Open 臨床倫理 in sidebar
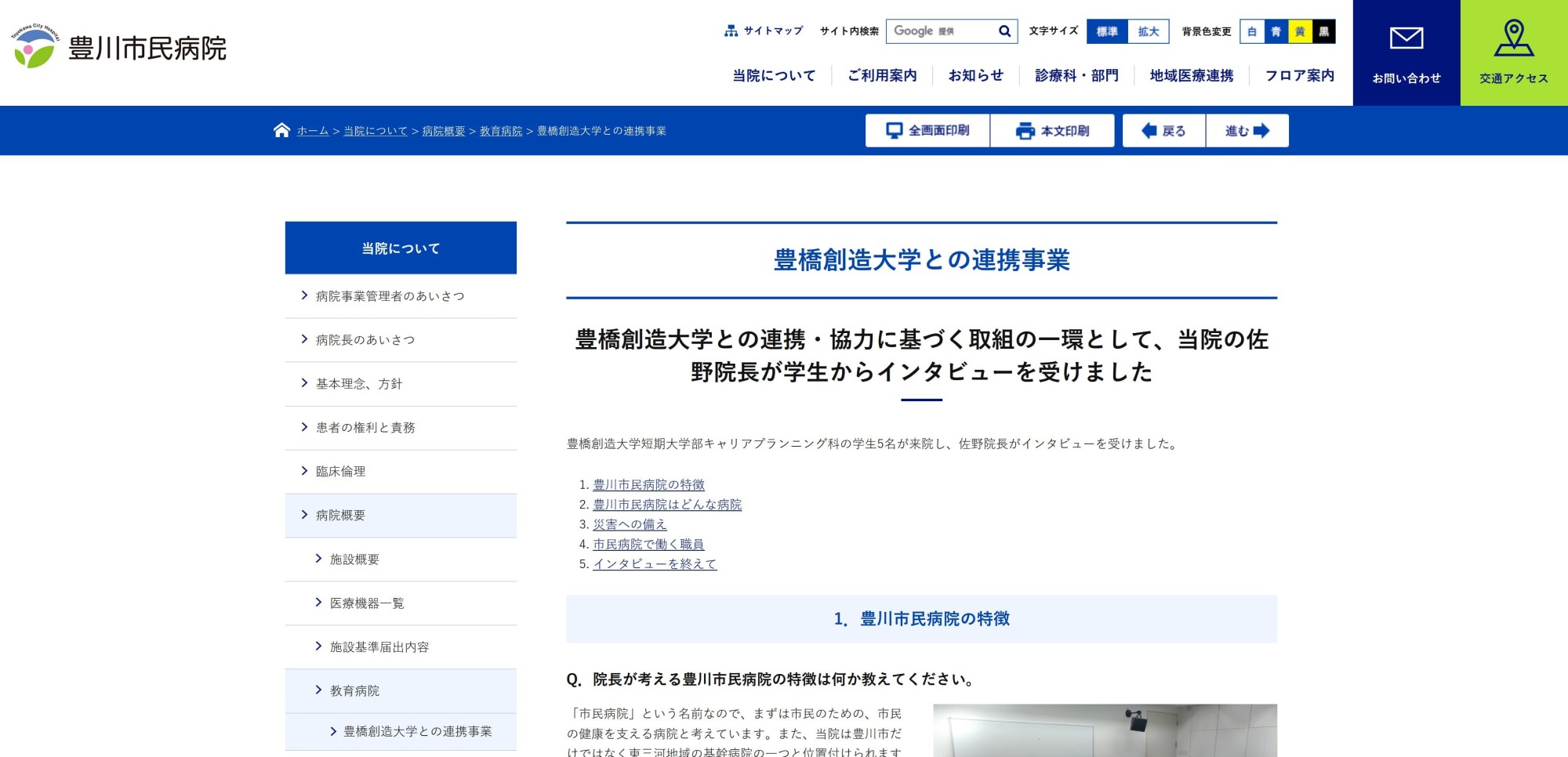The image size is (1568, 757). (401, 472)
